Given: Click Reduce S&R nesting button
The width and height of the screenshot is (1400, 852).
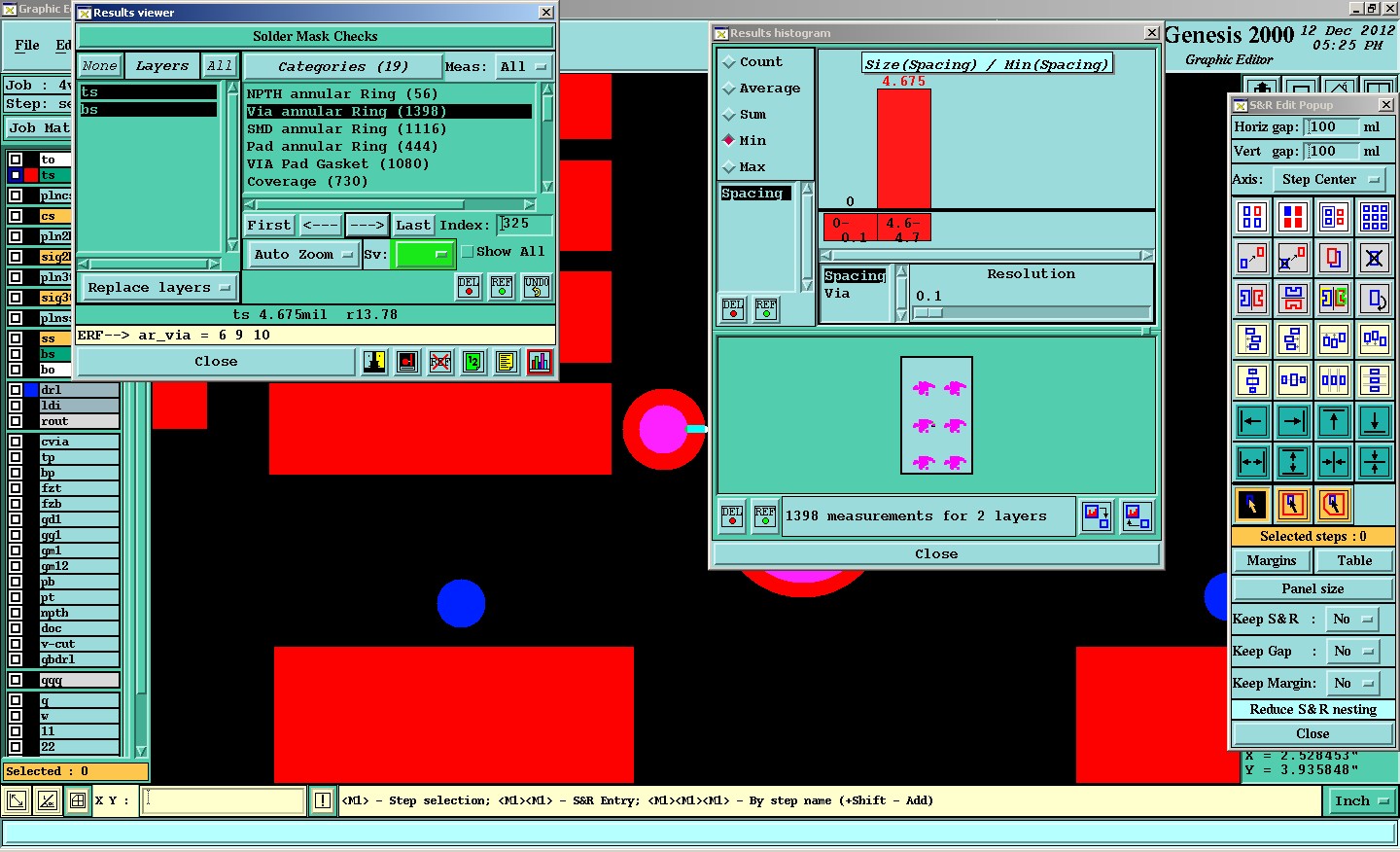Looking at the screenshot, I should click(x=1312, y=709).
